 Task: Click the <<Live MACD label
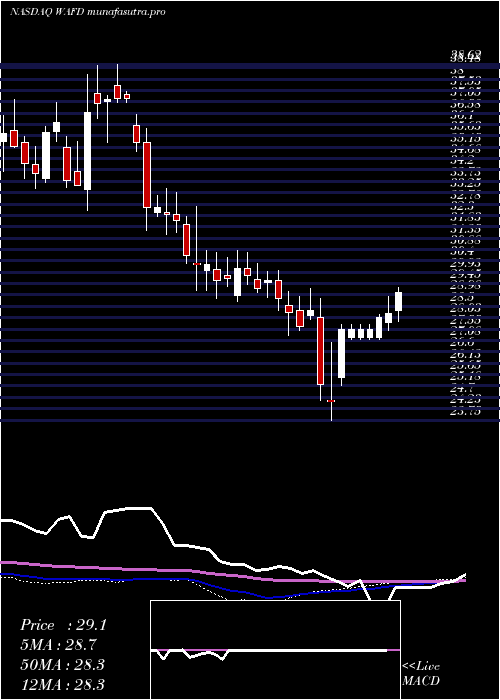[421, 673]
